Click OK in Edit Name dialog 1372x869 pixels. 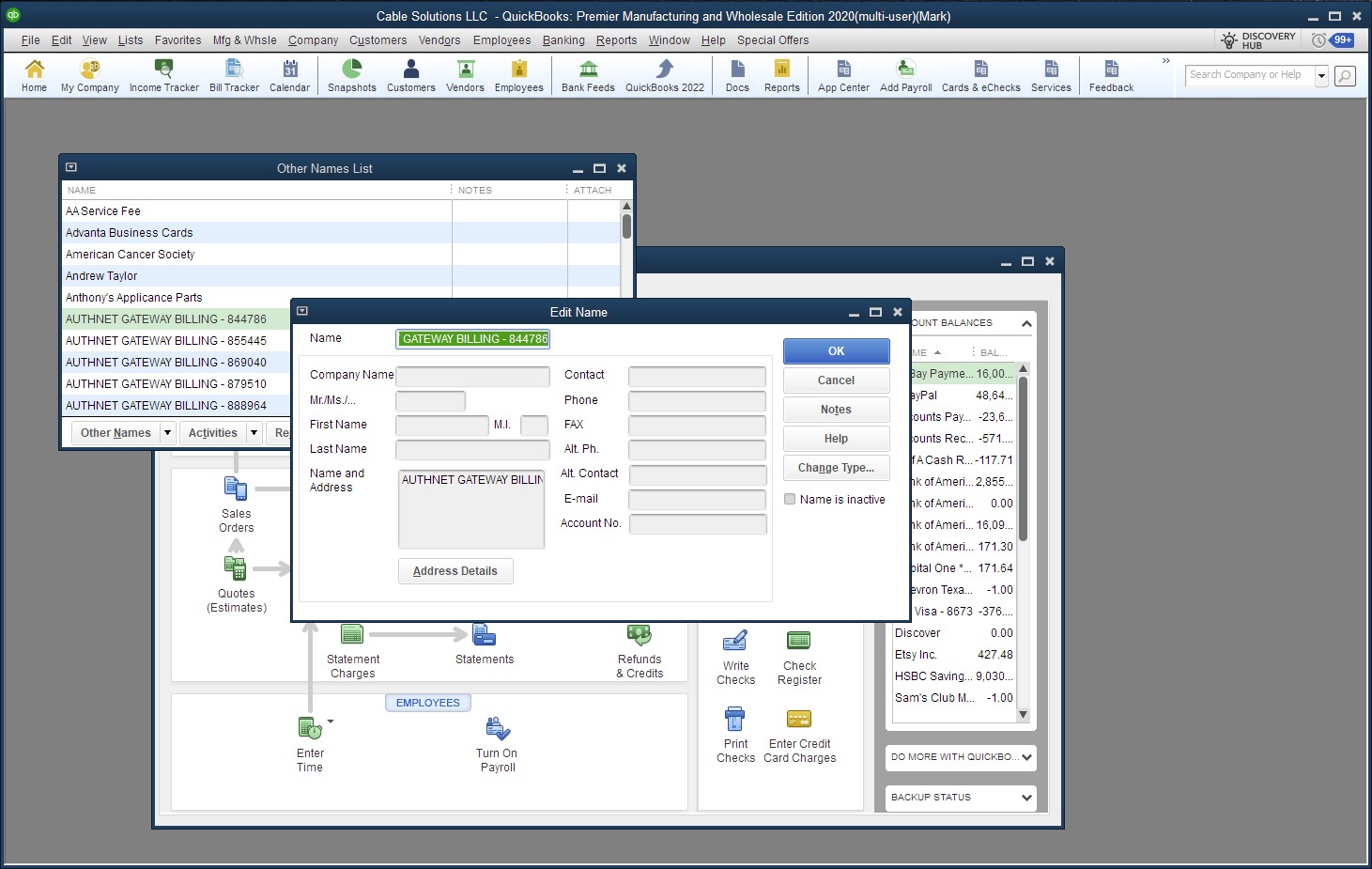pos(836,351)
